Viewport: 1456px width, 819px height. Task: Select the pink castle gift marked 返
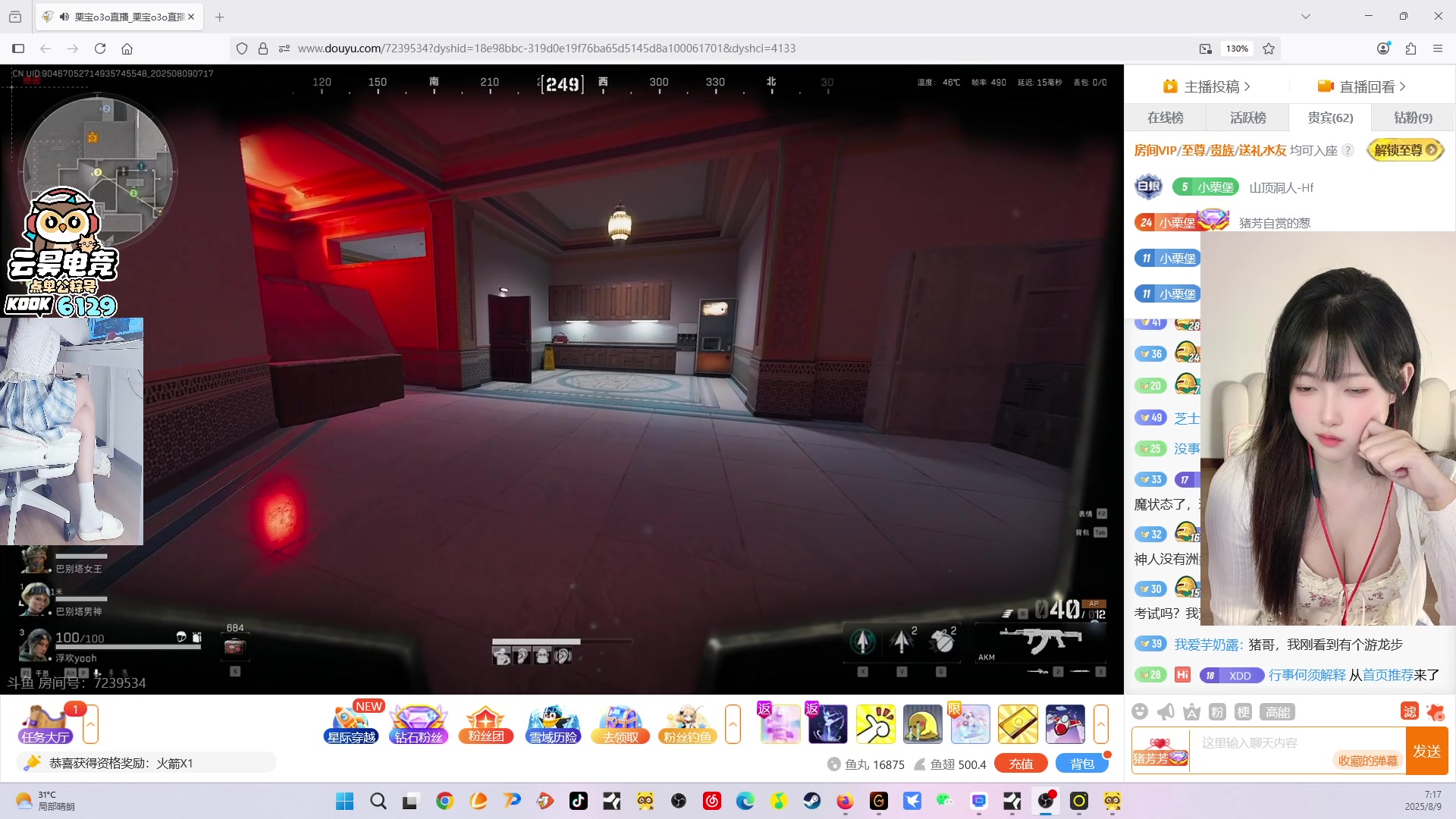[780, 723]
